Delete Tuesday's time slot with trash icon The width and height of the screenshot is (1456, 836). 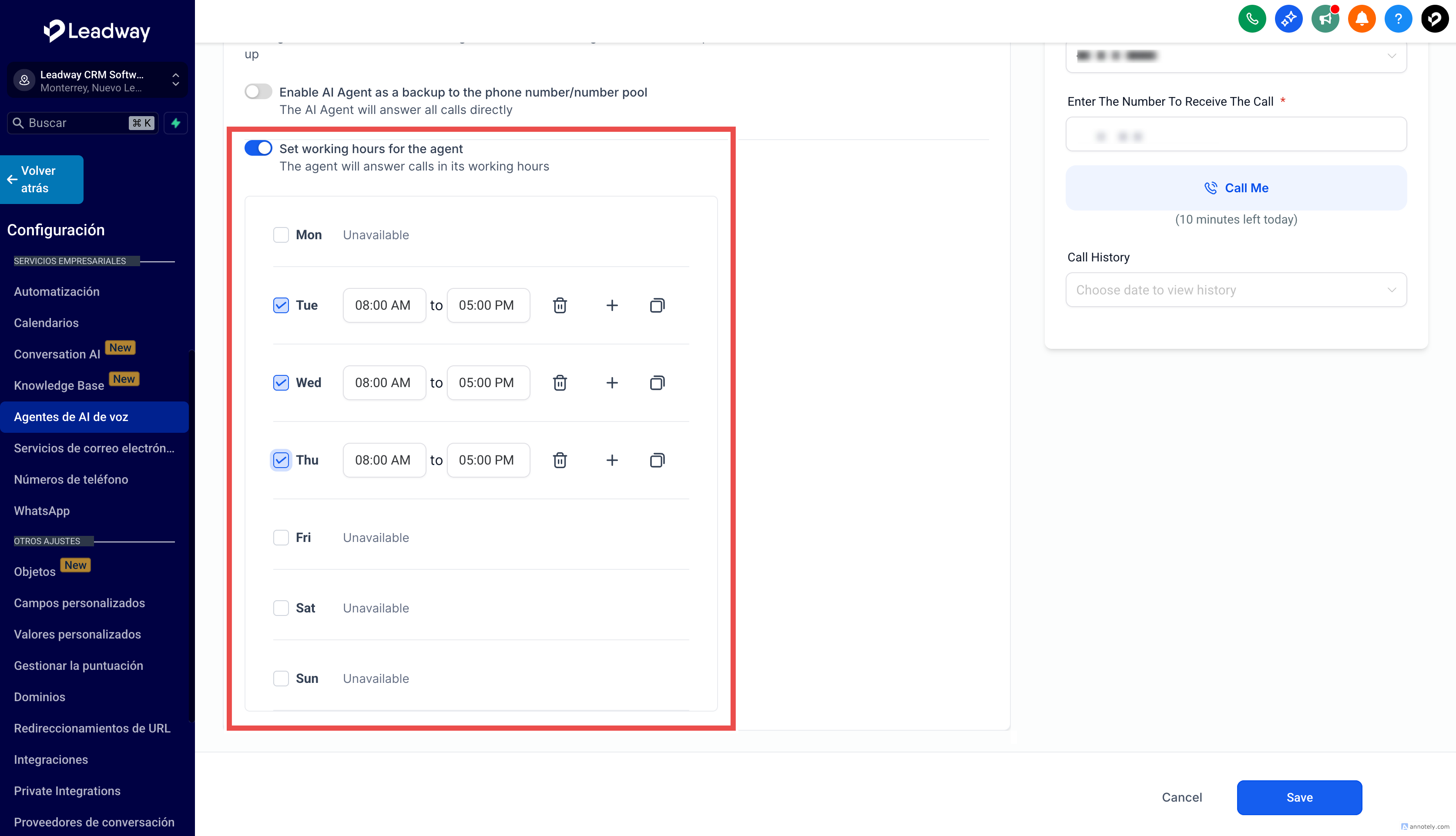click(560, 305)
